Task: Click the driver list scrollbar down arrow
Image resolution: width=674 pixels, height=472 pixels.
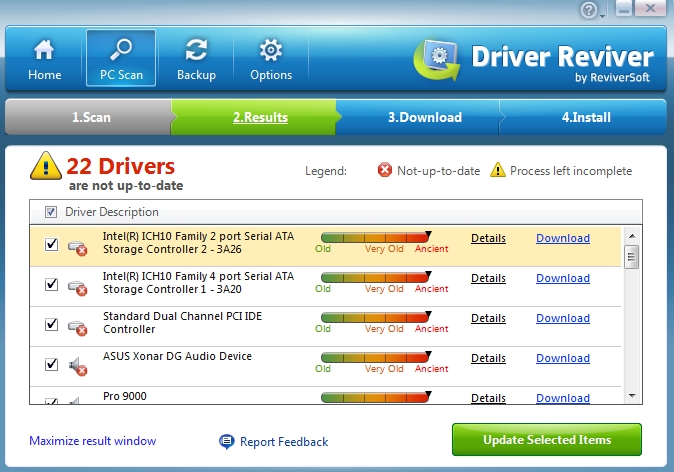Action: 632,395
